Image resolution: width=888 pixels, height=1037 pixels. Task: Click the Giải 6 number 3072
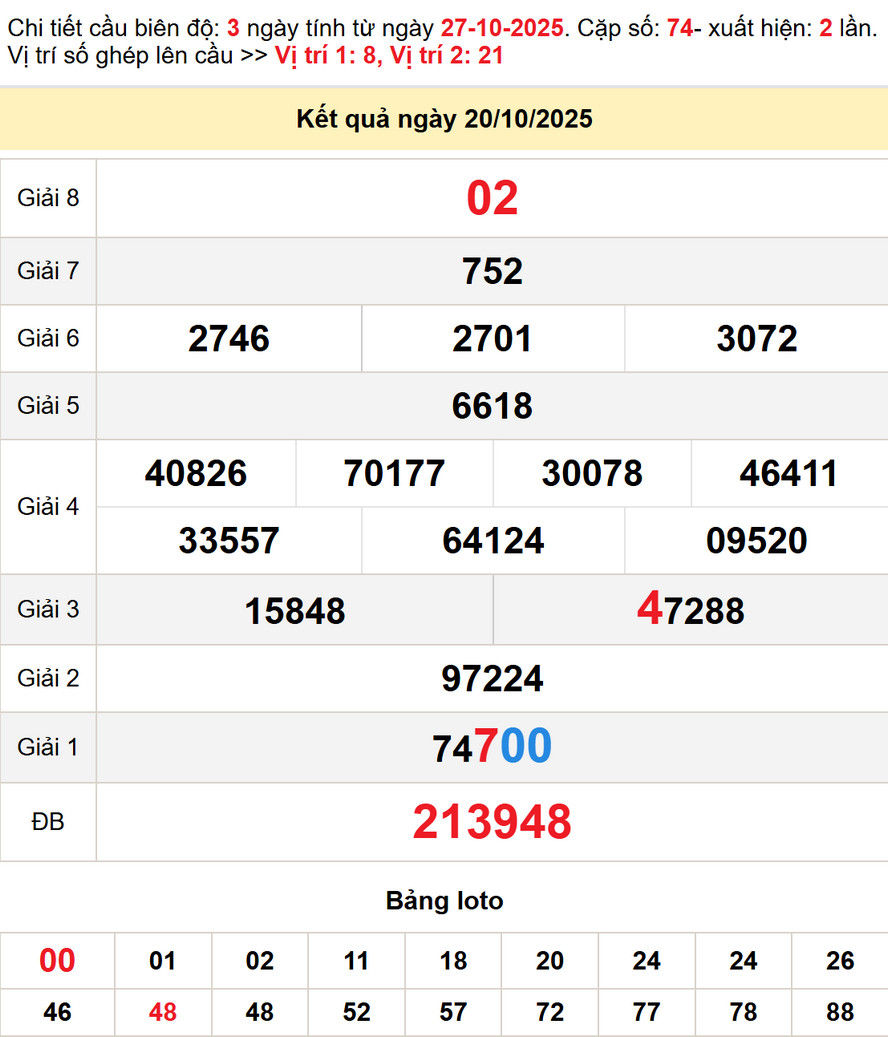point(757,339)
